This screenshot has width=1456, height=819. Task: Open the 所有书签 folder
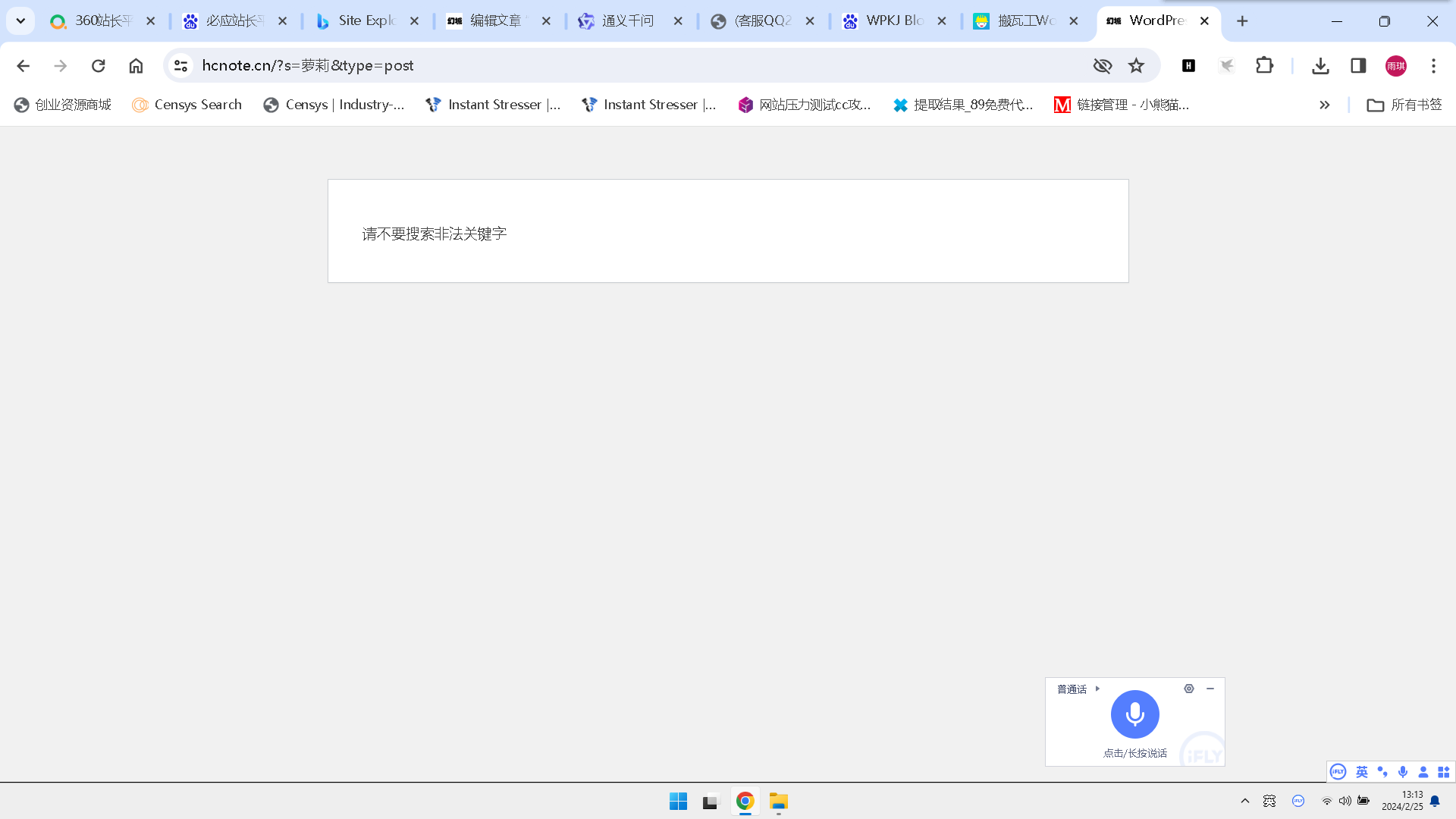pos(1404,105)
